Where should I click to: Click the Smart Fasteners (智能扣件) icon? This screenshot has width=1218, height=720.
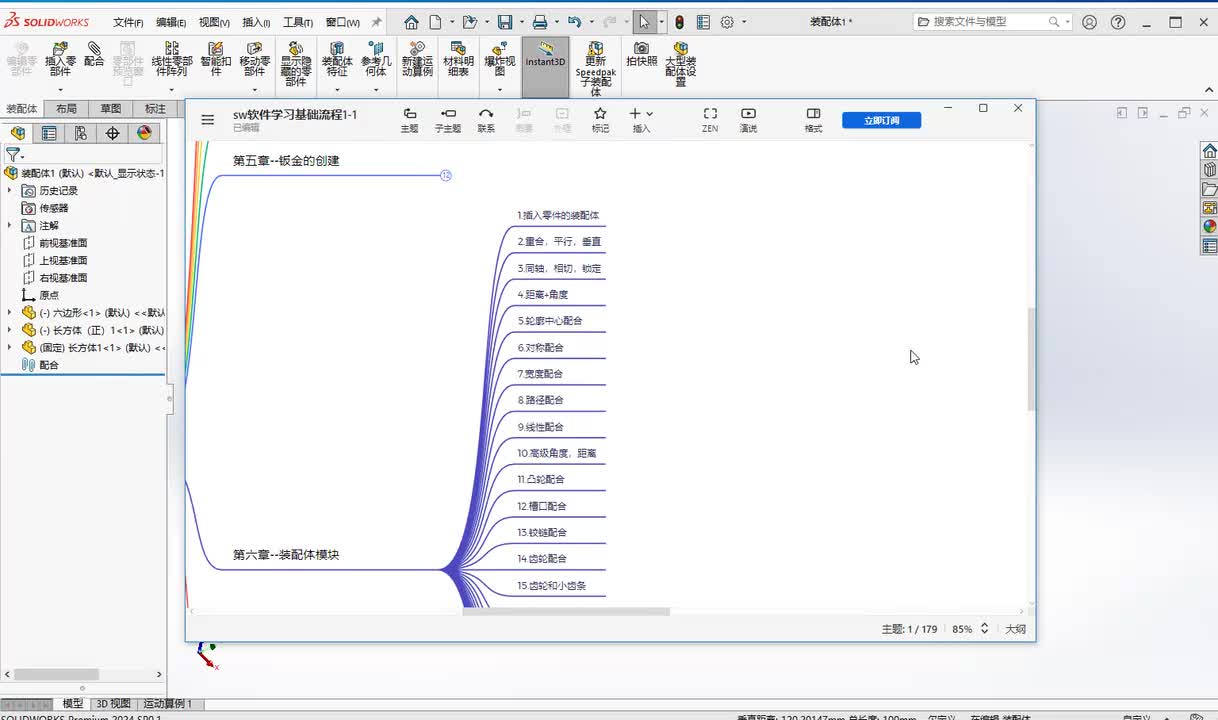coord(215,58)
